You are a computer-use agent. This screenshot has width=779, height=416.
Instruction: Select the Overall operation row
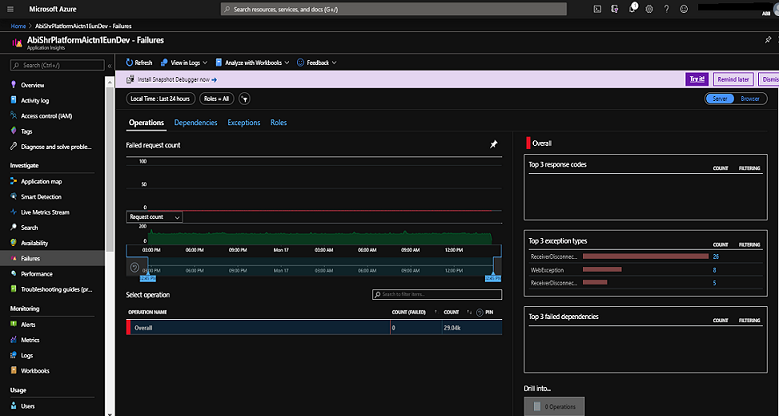pyautogui.click(x=314, y=328)
